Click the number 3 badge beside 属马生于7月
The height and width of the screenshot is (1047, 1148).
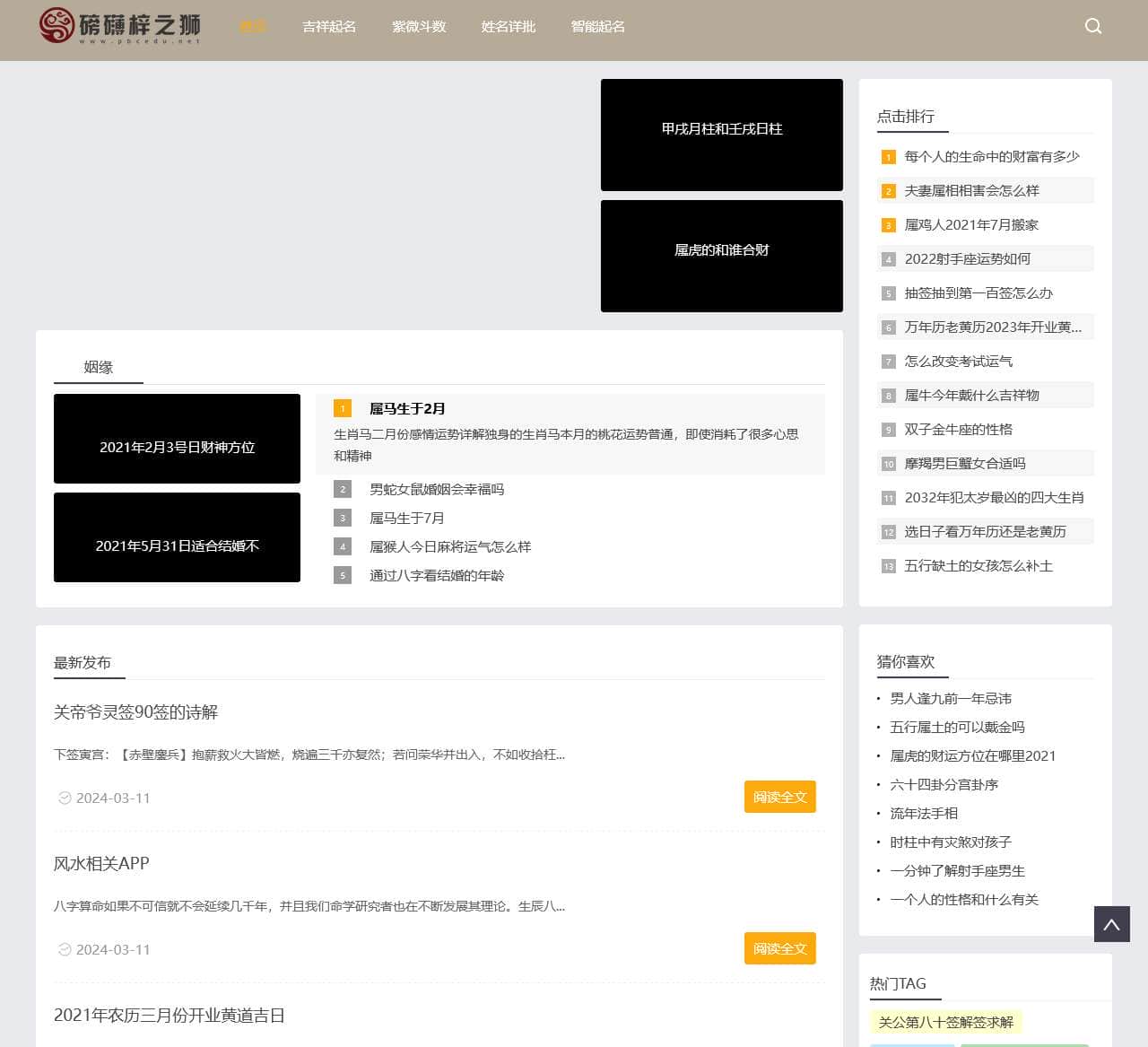click(x=342, y=518)
